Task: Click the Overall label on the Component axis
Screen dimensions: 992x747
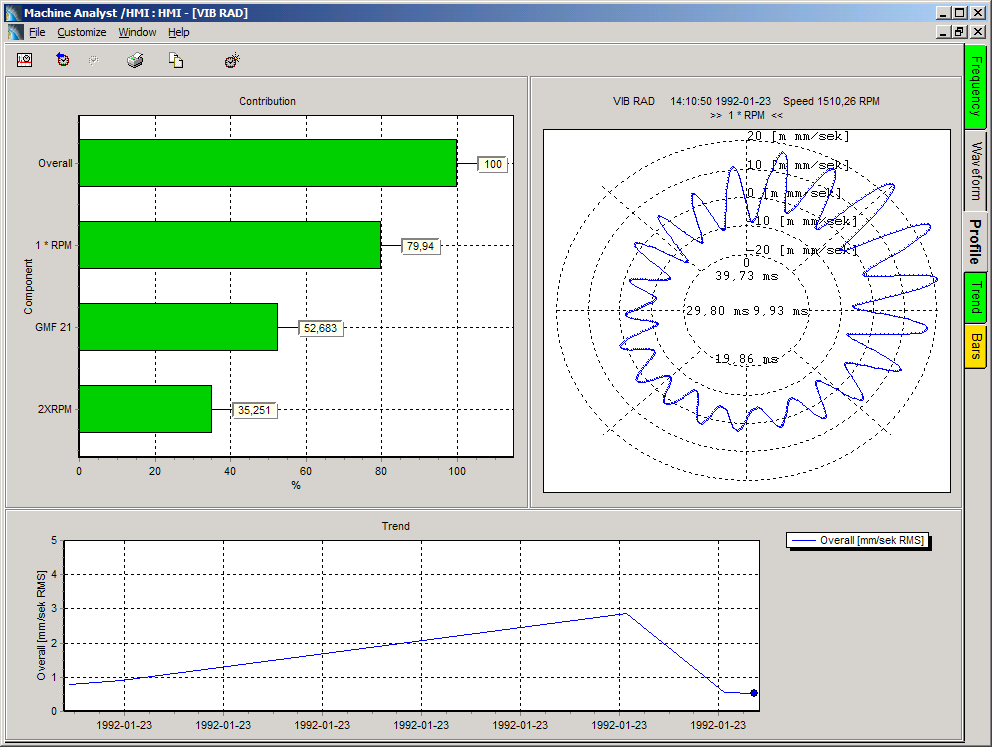Action: (55, 163)
